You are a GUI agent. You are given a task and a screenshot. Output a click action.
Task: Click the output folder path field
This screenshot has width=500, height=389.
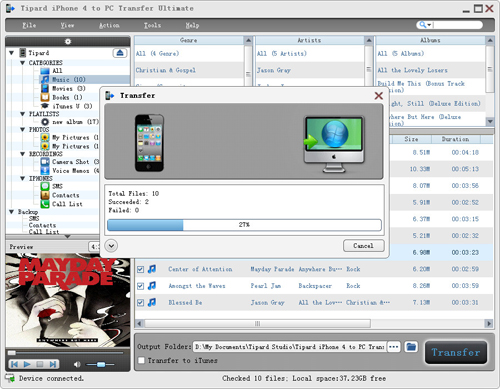289,347
